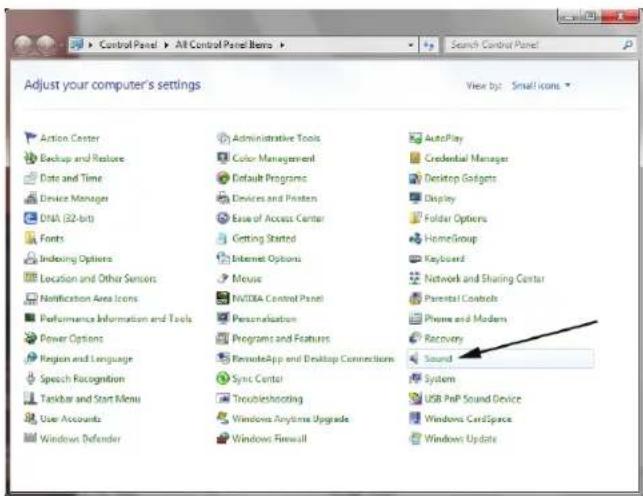Image resolution: width=643 pixels, height=496 pixels.
Task: Open the Credential Manager icon
Action: pos(415,158)
